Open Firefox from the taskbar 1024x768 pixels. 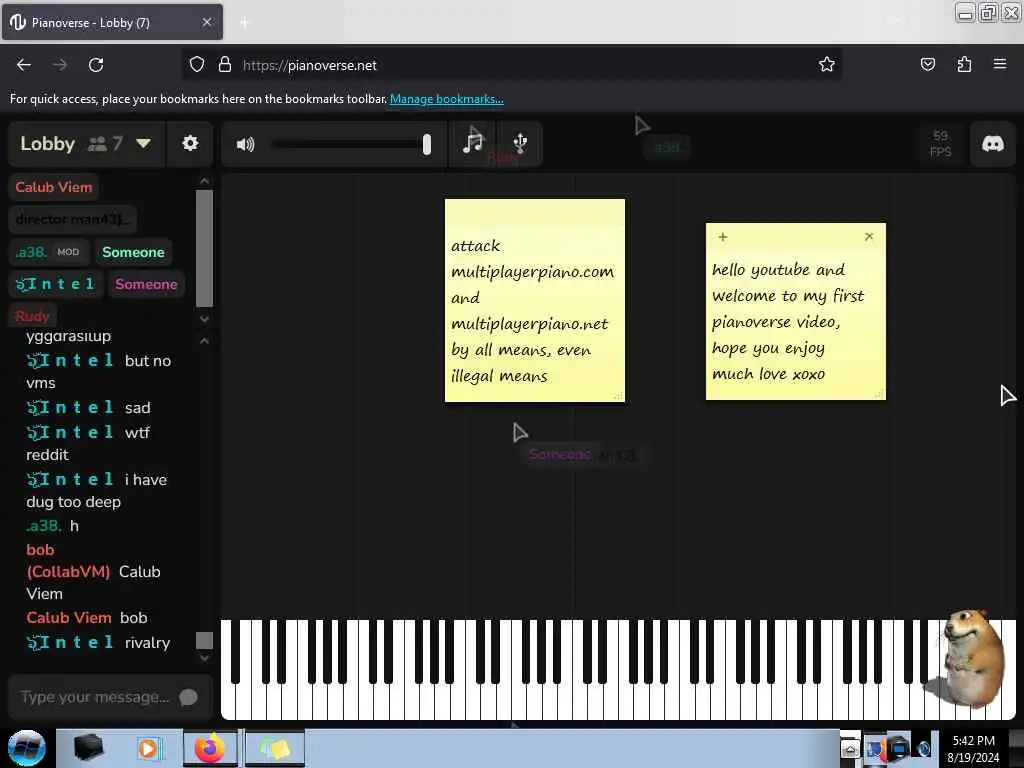point(210,748)
